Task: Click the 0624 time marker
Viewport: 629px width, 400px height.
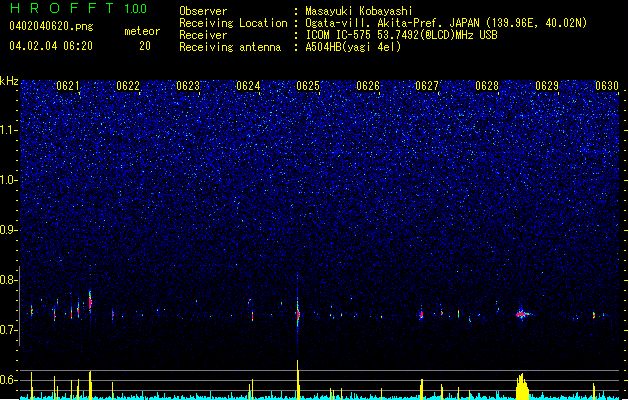Action: pyautogui.click(x=248, y=86)
